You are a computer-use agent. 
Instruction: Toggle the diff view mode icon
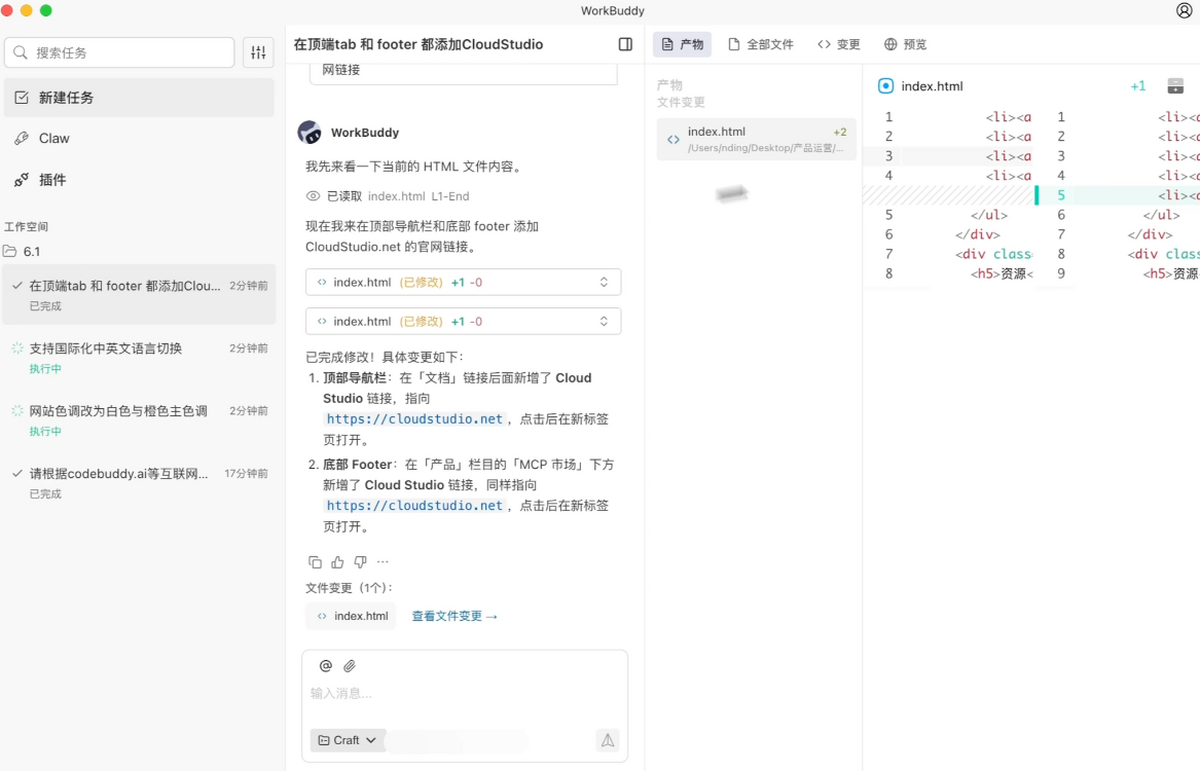[x=1175, y=86]
